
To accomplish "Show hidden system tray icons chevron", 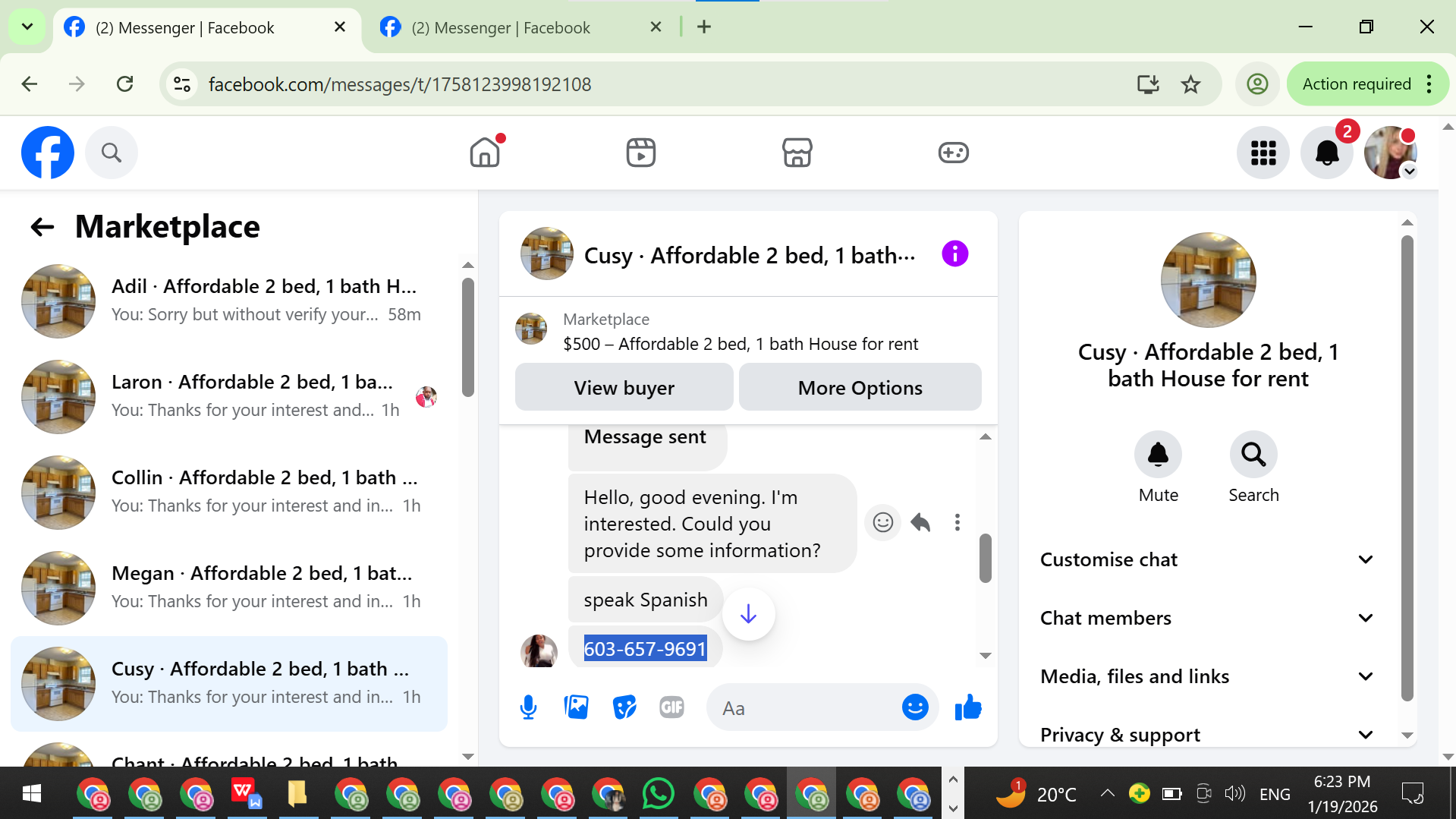I will pyautogui.click(x=1107, y=793).
